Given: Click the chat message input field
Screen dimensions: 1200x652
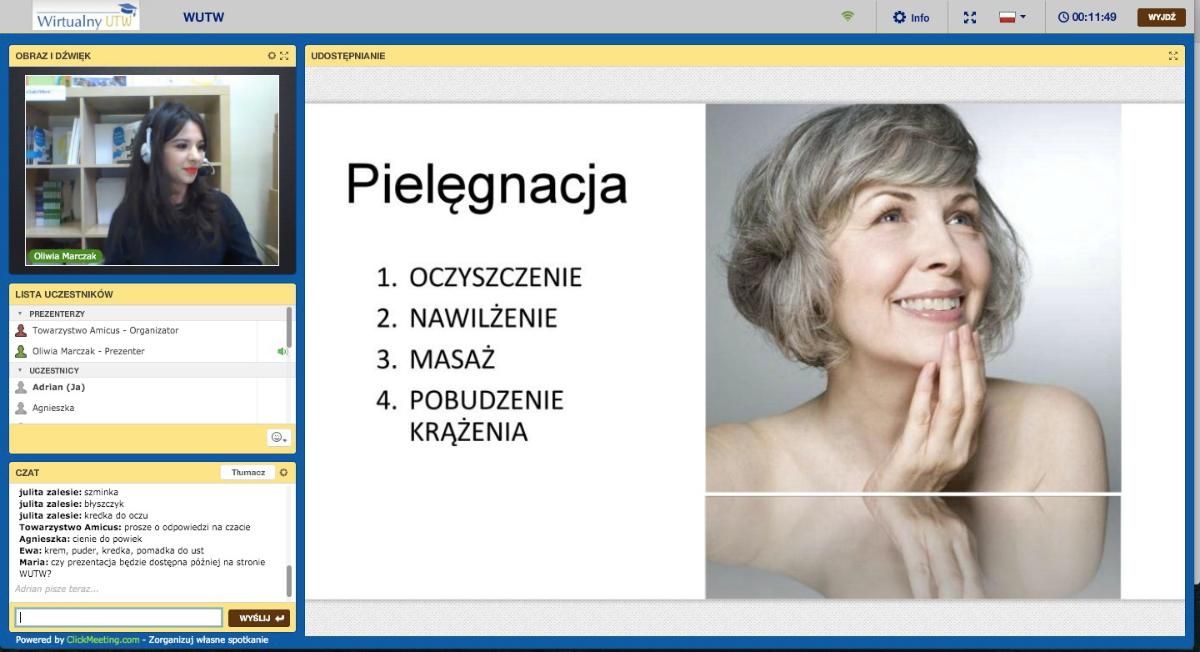Looking at the screenshot, I should (119, 618).
